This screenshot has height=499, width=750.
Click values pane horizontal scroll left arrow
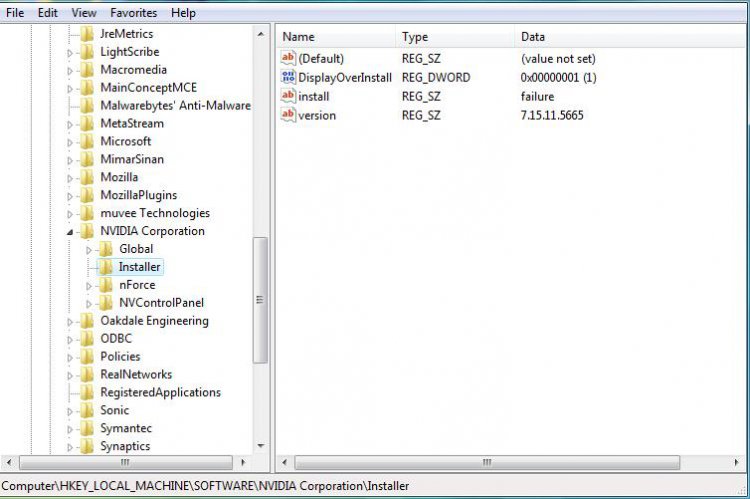click(x=285, y=463)
